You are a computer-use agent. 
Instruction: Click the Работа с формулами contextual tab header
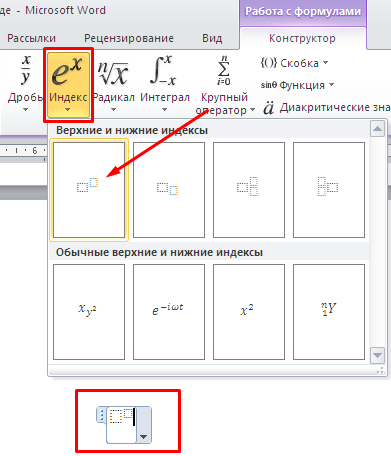tap(303, 11)
